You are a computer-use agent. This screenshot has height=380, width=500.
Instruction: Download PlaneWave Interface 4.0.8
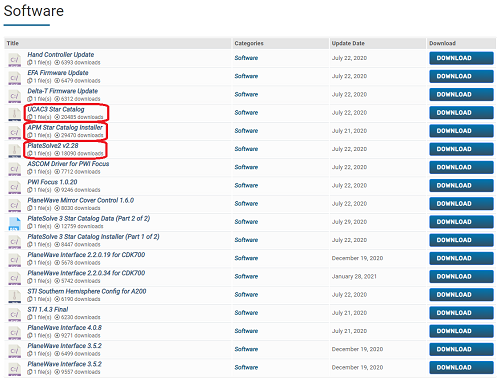[x=461, y=331]
